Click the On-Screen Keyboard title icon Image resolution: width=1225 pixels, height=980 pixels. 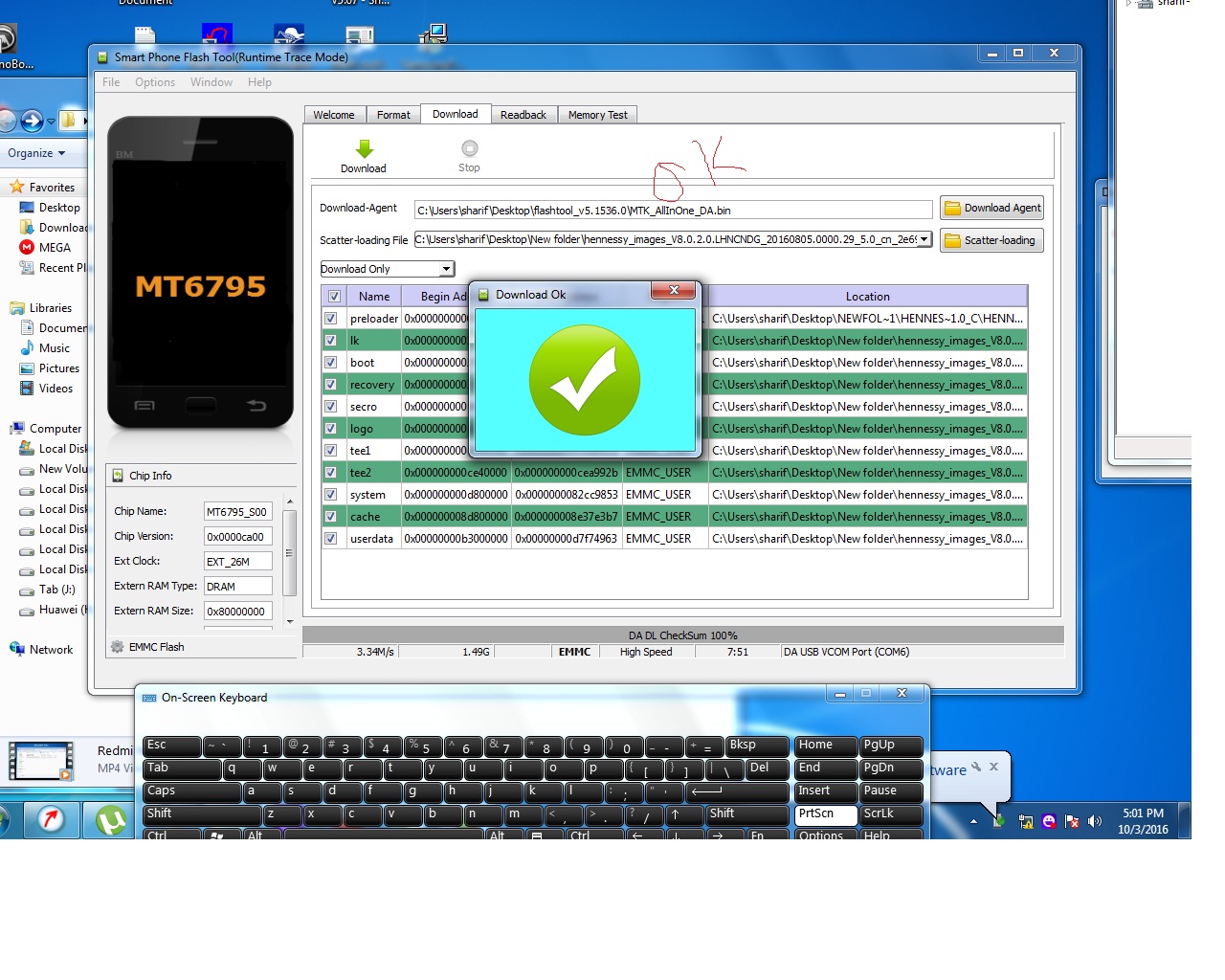[149, 698]
